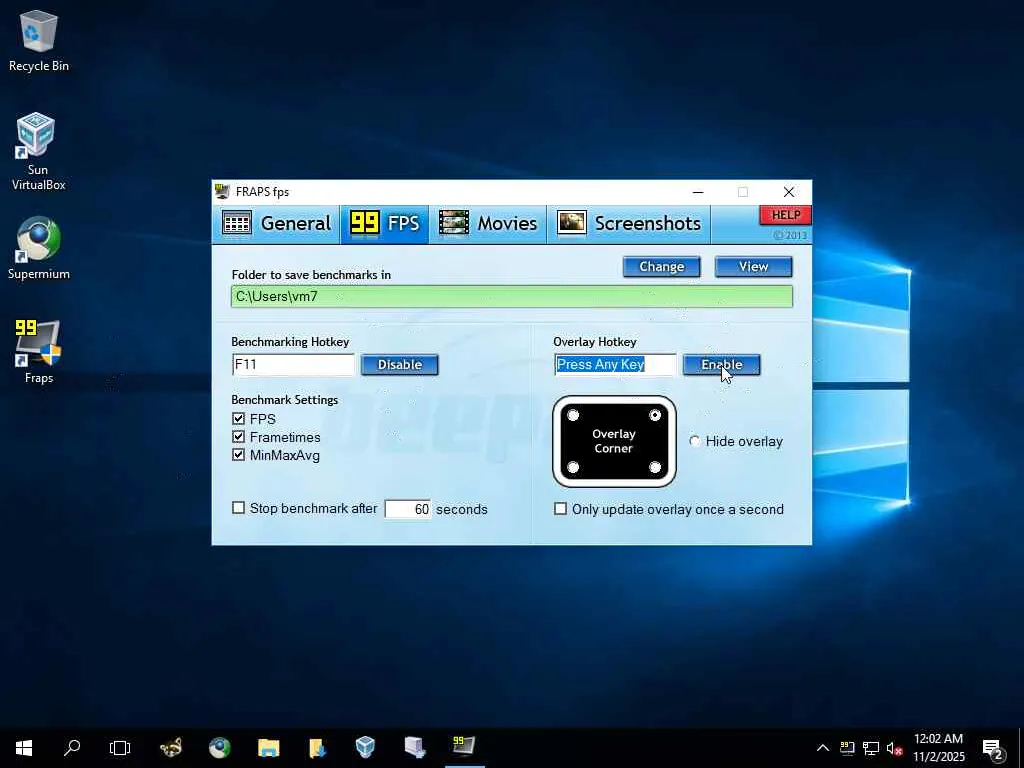Click the Benchmarking Hotkey F11 field
This screenshot has height=768, width=1024.
293,364
